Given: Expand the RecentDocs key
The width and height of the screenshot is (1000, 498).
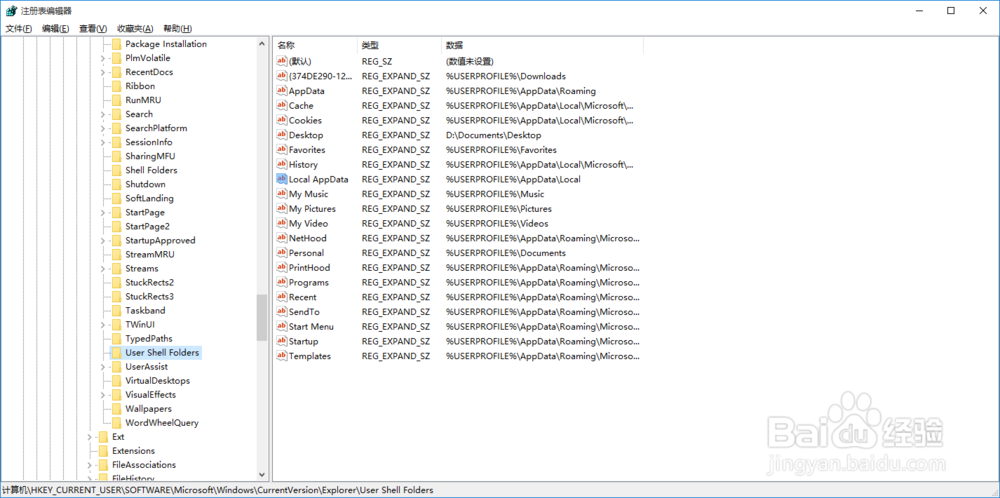Looking at the screenshot, I should (103, 72).
